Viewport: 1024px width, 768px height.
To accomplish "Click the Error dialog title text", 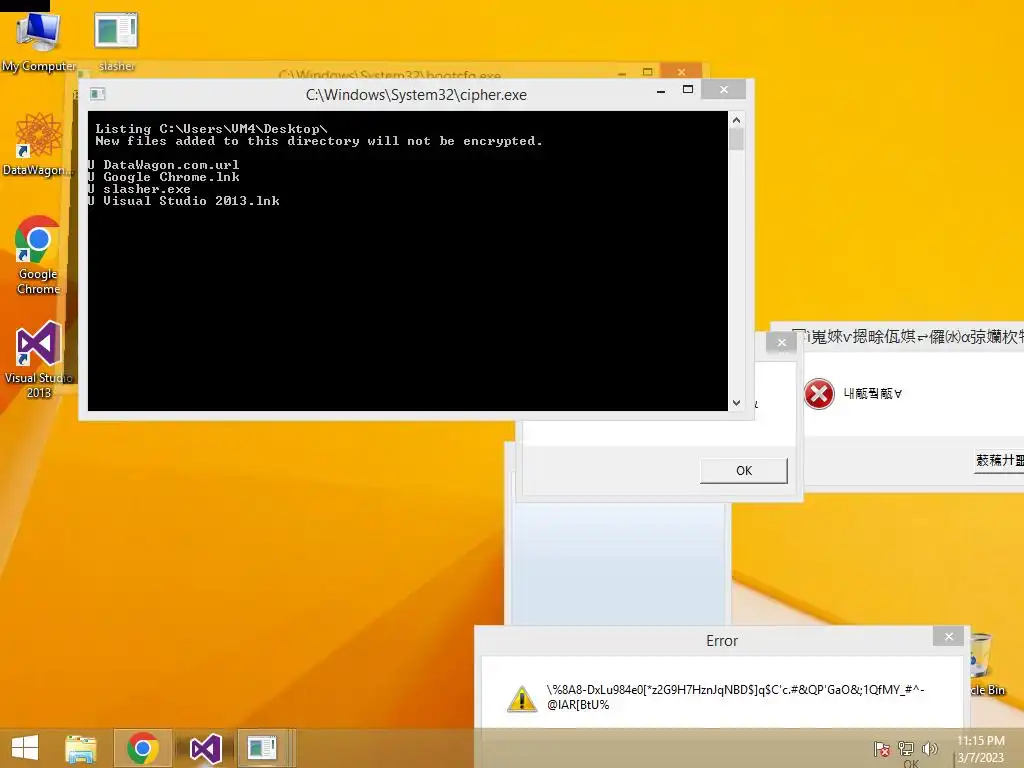I will pyautogui.click(x=722, y=641).
